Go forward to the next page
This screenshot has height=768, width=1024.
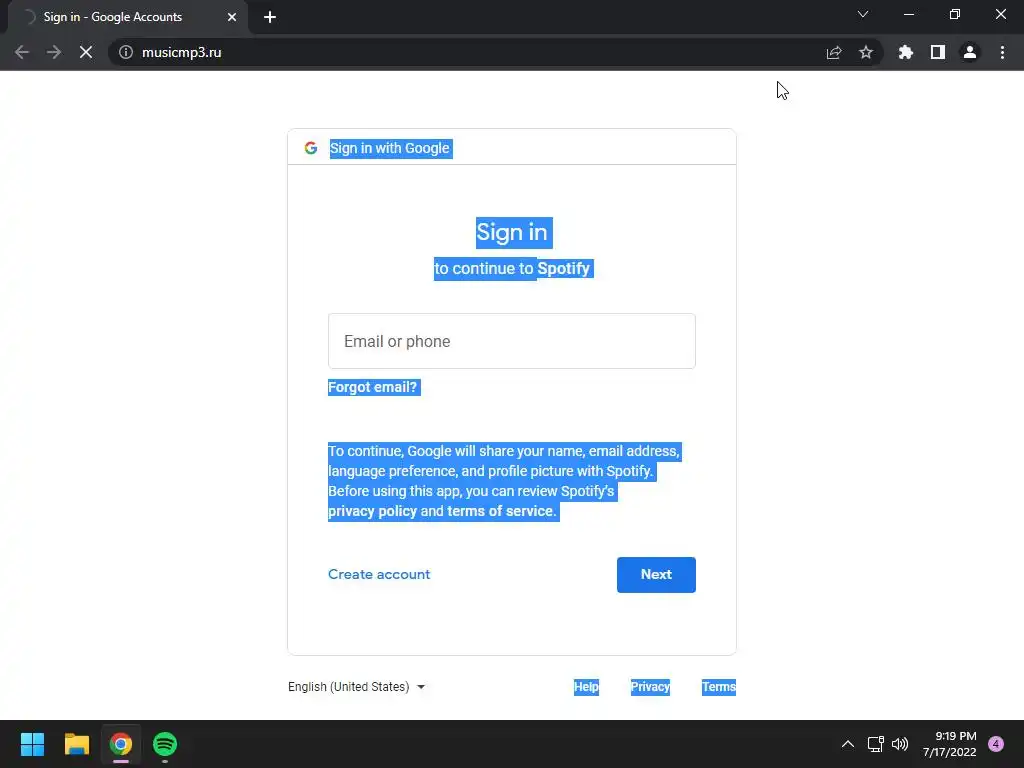tap(54, 52)
